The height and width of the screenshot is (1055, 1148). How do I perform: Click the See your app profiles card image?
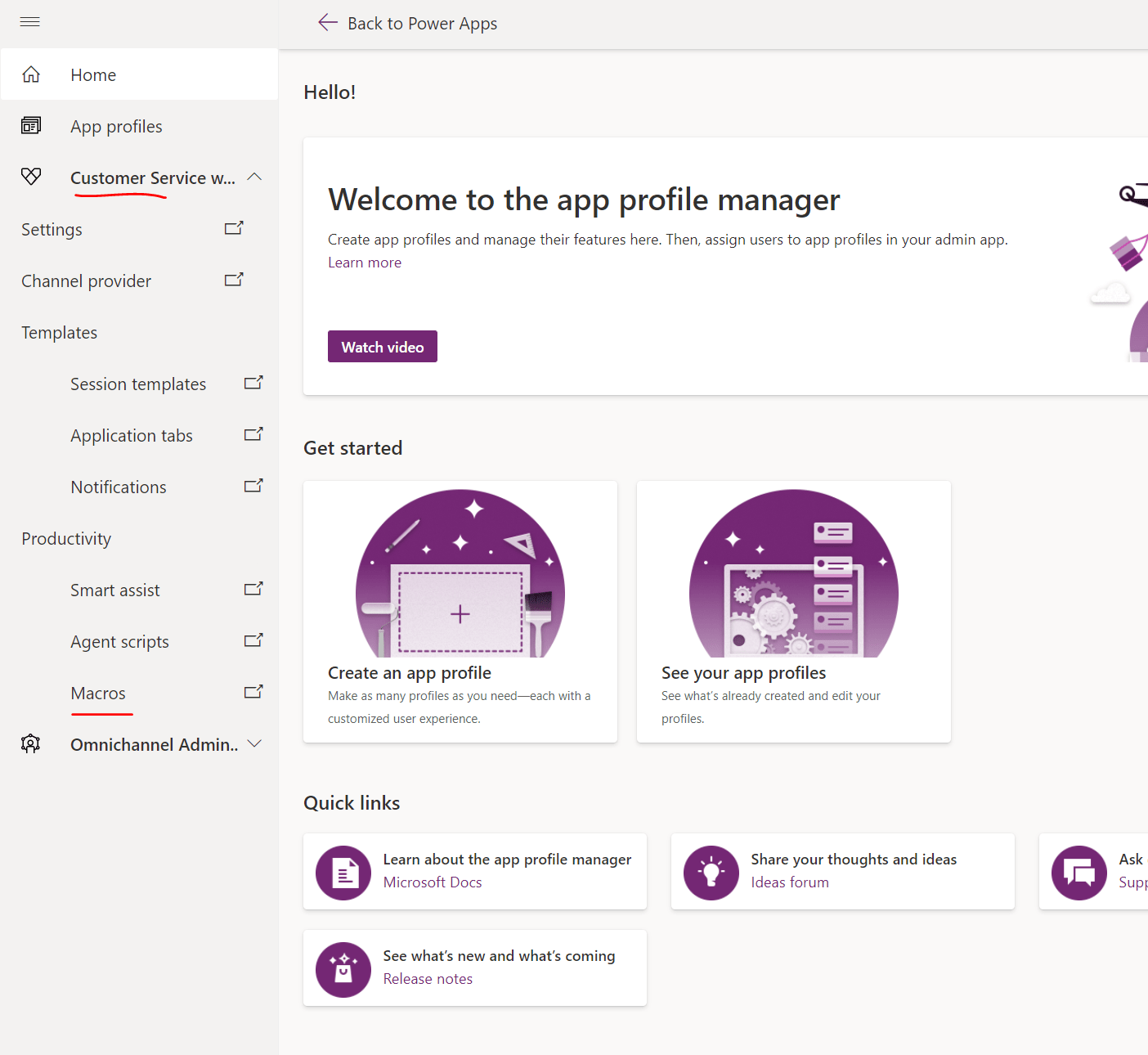tap(794, 572)
